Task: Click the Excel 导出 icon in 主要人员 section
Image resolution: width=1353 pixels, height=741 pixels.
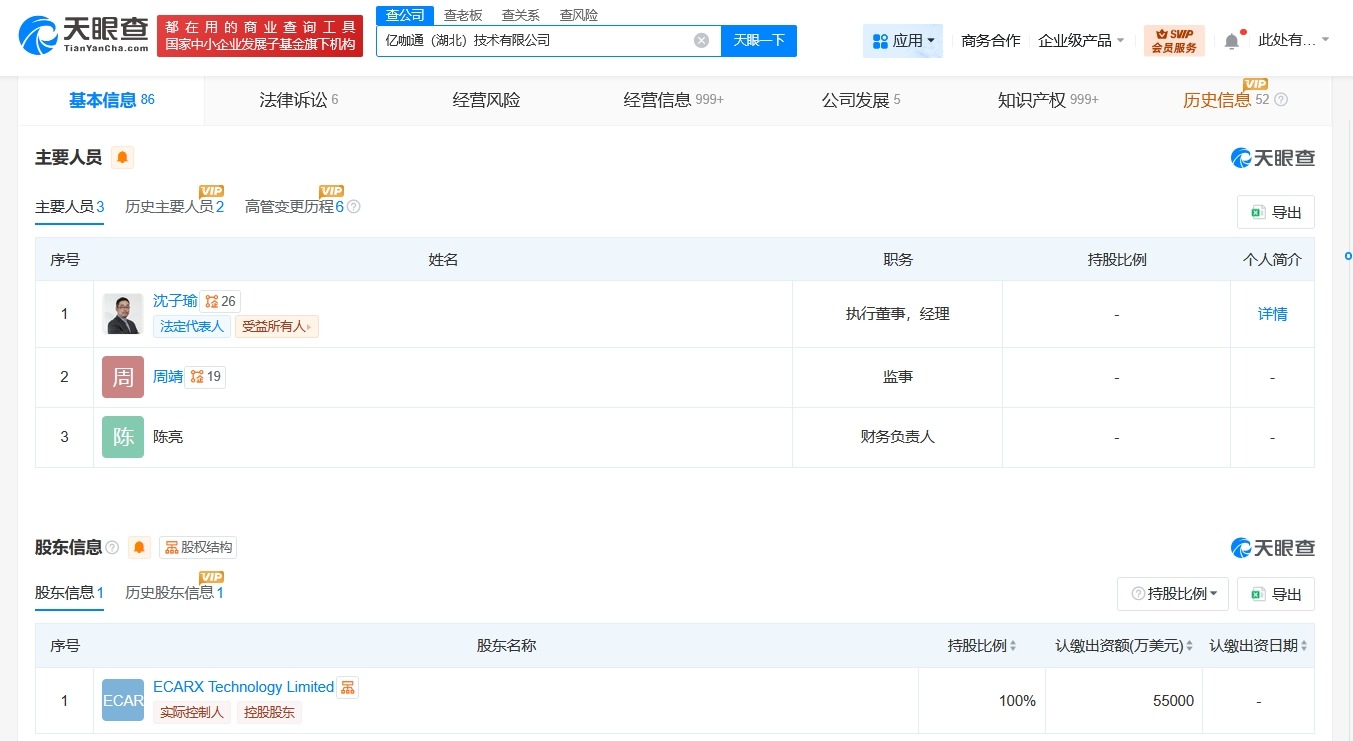Action: click(1257, 212)
